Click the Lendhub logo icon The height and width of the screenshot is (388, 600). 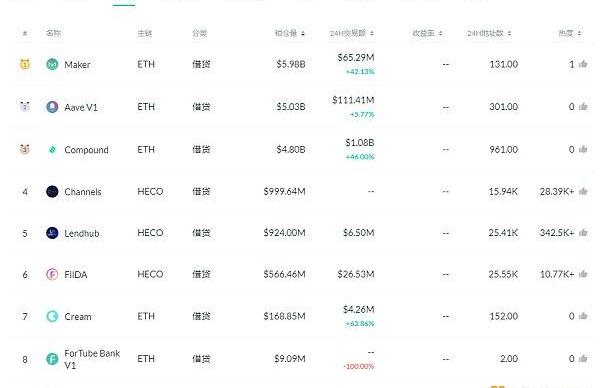click(52, 233)
